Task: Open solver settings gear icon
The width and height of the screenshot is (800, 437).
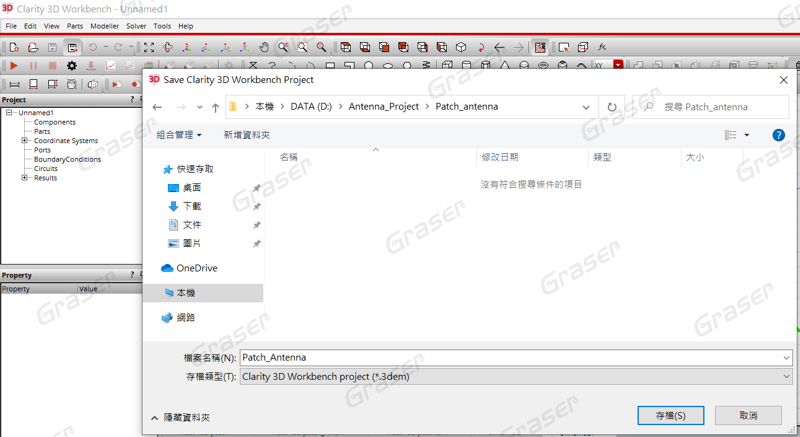Action: click(x=72, y=66)
